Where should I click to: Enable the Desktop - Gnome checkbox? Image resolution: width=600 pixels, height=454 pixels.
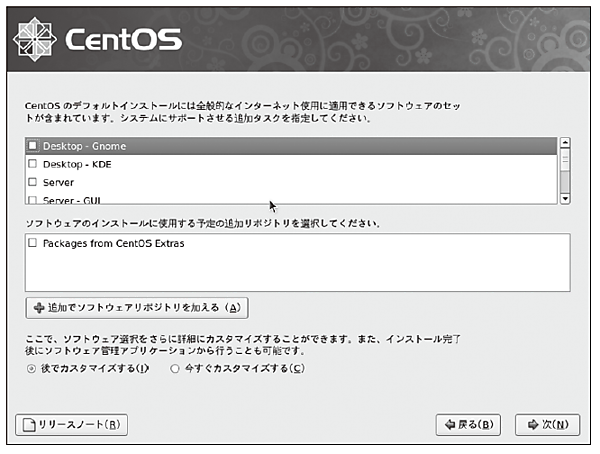point(33,146)
